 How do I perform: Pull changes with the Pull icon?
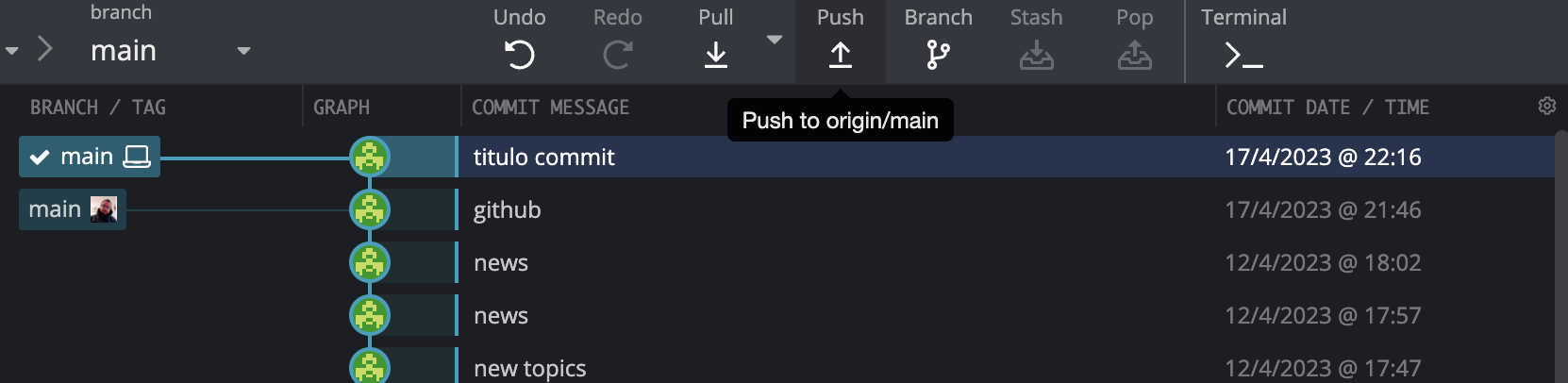(x=716, y=55)
